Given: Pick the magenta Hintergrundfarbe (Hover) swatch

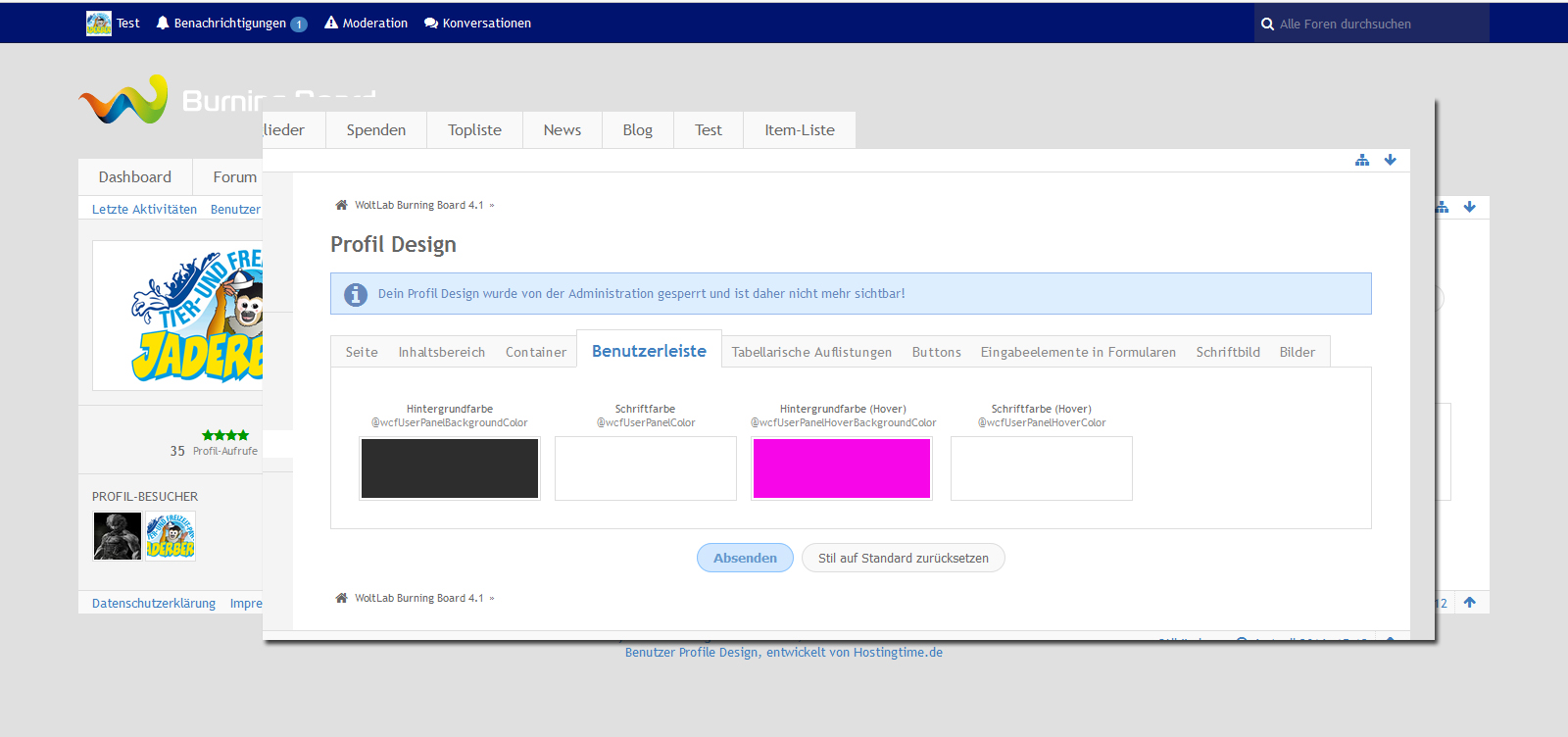Looking at the screenshot, I should 841,468.
